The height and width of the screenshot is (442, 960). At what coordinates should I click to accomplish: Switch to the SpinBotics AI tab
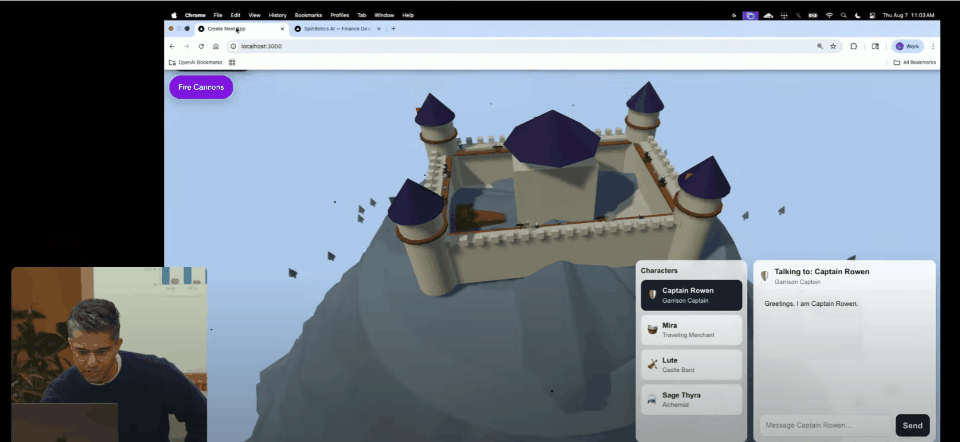click(335, 29)
